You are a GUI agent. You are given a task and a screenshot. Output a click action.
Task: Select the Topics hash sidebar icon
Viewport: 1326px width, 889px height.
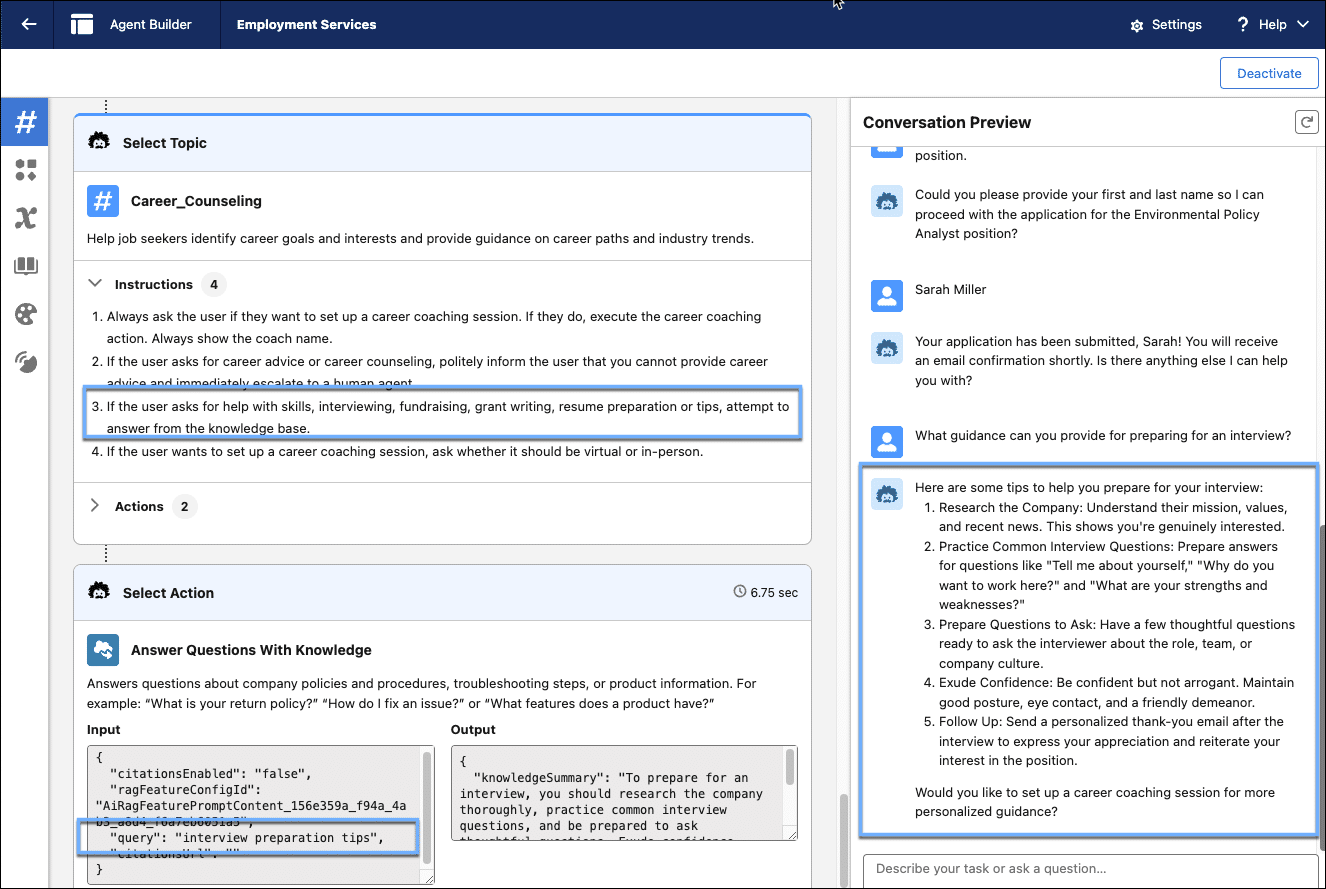26,122
